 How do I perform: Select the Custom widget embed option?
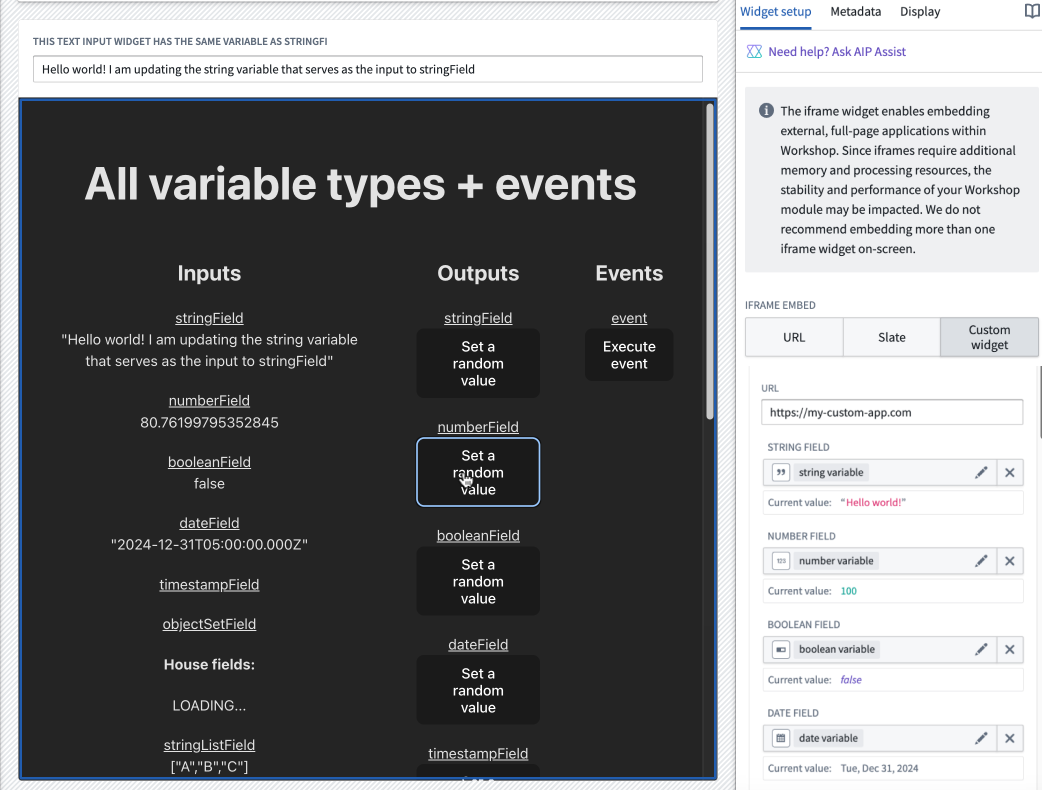(x=989, y=337)
